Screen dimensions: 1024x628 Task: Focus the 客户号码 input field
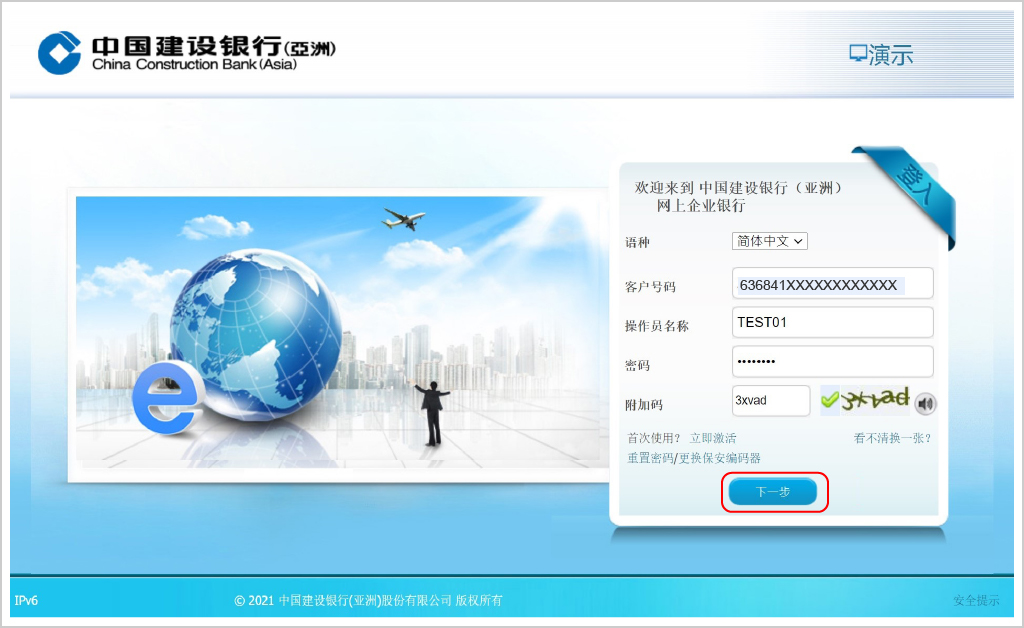click(x=833, y=284)
